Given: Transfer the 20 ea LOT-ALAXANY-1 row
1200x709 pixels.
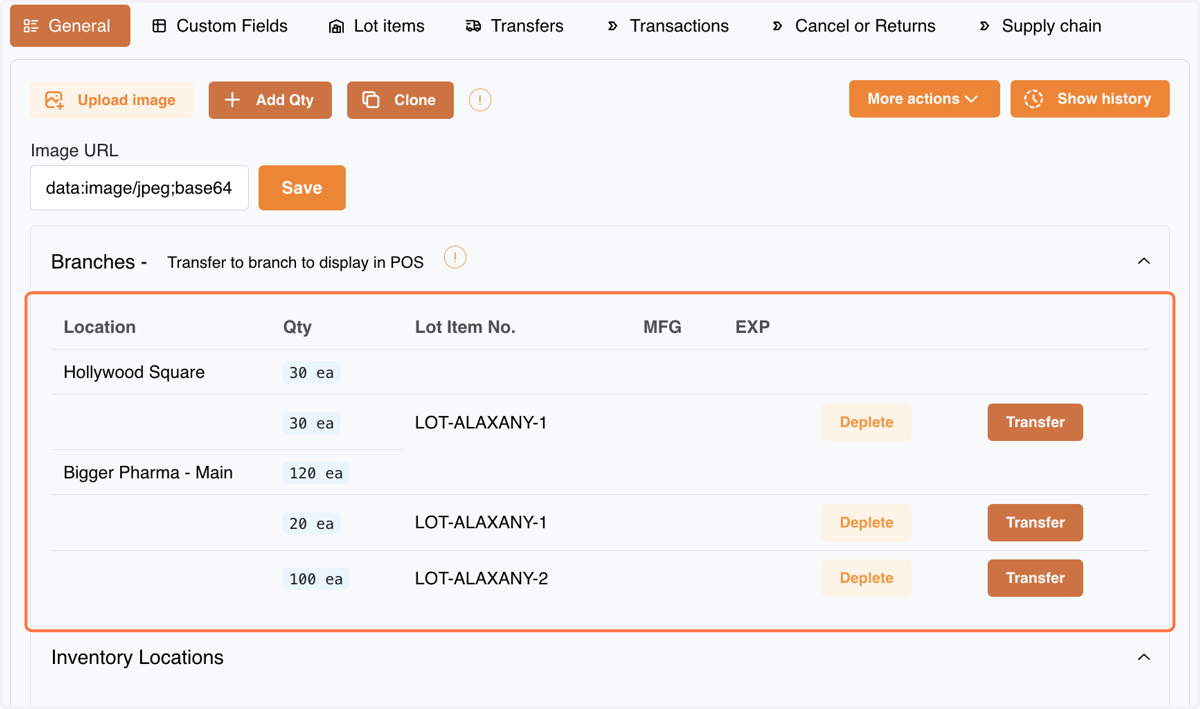Looking at the screenshot, I should [1035, 522].
